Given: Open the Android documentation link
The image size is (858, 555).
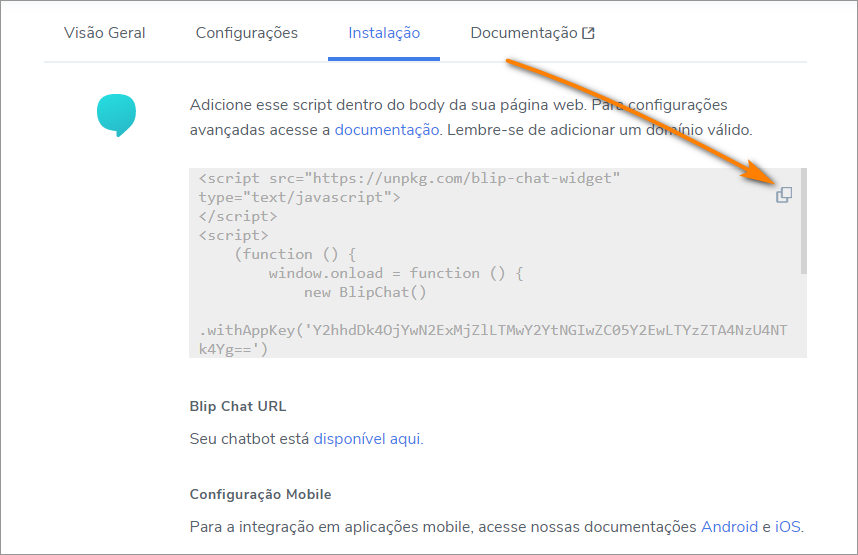Looking at the screenshot, I should pos(729,527).
